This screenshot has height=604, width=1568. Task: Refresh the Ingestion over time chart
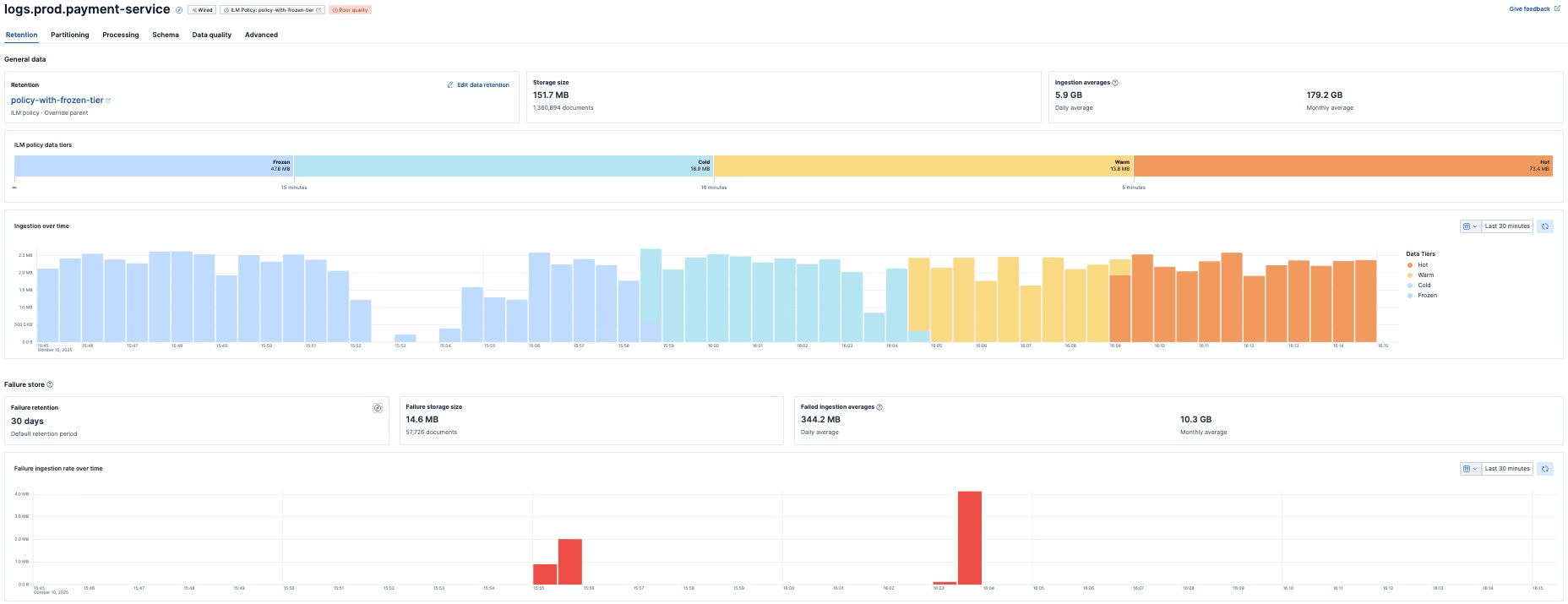point(1544,226)
